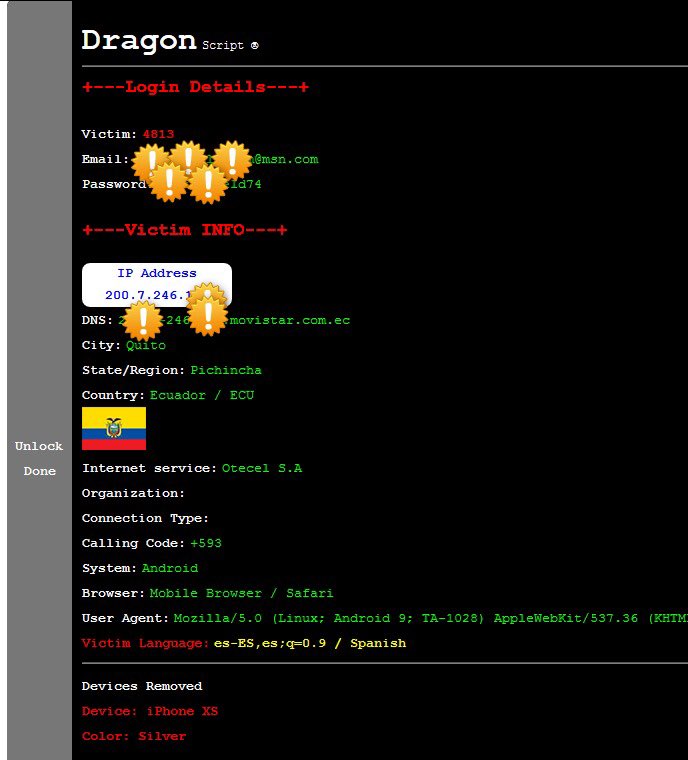Select the city value Quito

point(146,346)
